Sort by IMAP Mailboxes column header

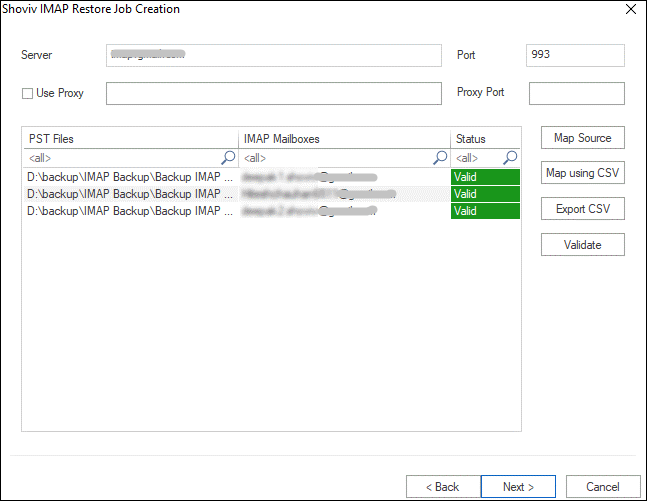click(x=345, y=139)
